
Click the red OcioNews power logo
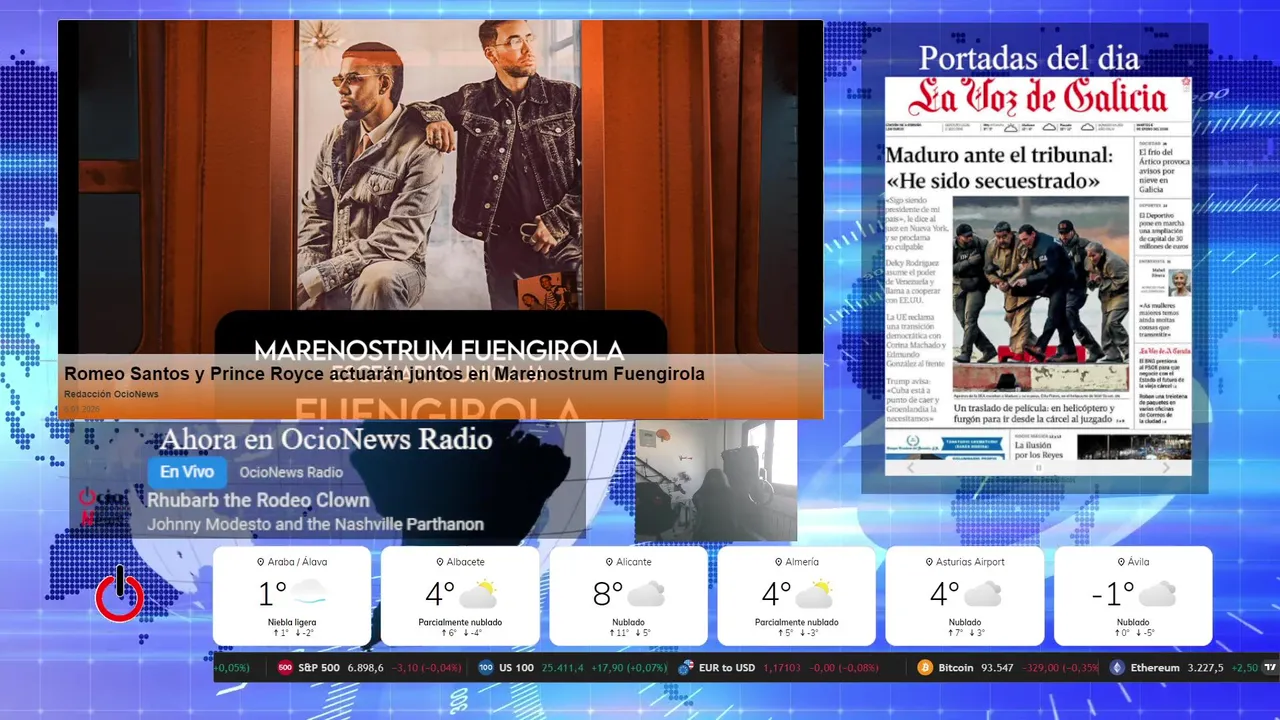point(120,595)
